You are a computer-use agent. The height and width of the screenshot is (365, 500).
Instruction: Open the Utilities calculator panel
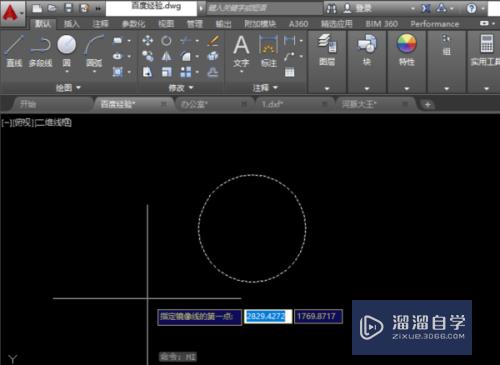point(486,49)
